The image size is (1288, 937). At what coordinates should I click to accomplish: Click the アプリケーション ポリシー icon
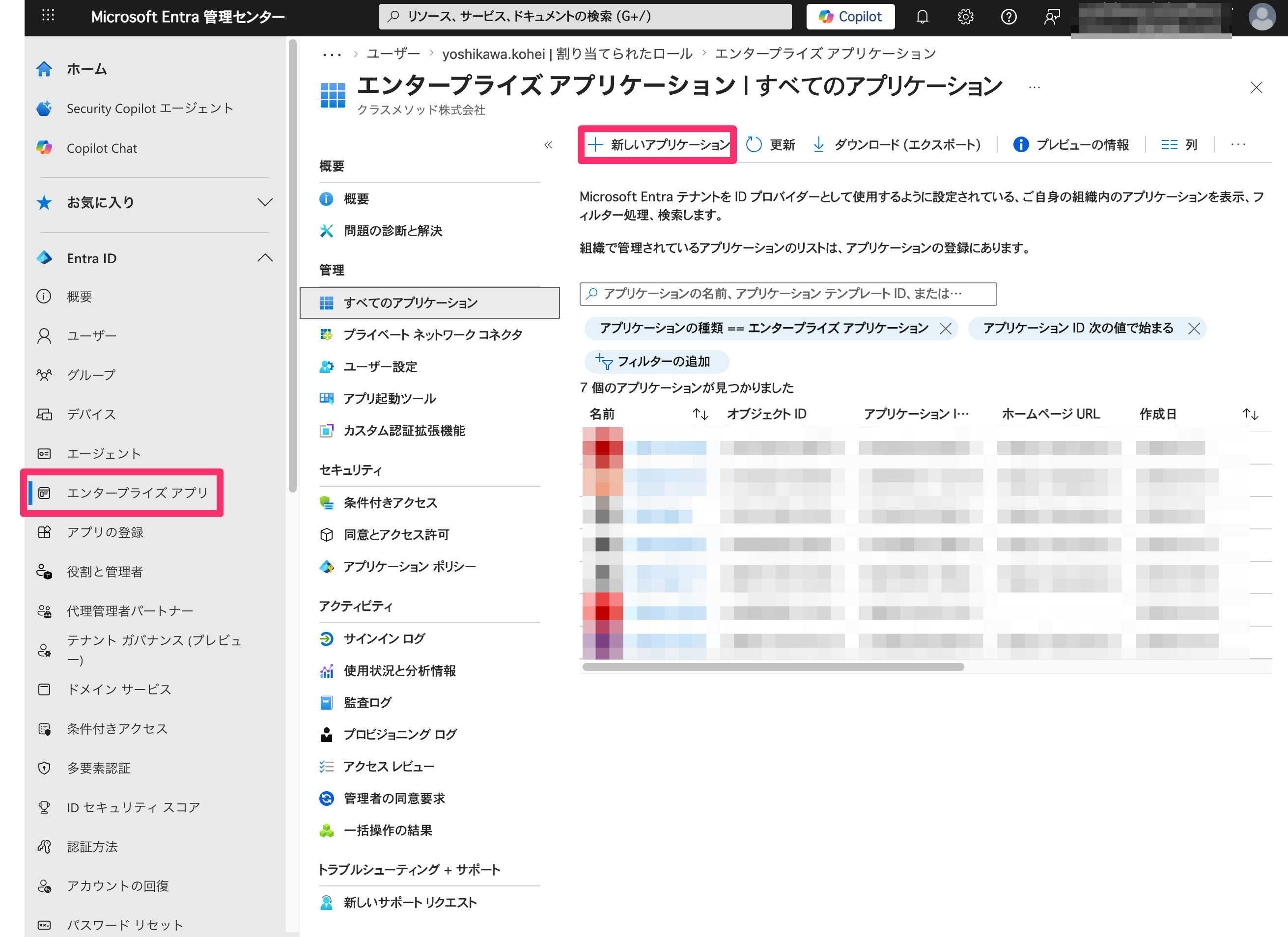pos(327,567)
